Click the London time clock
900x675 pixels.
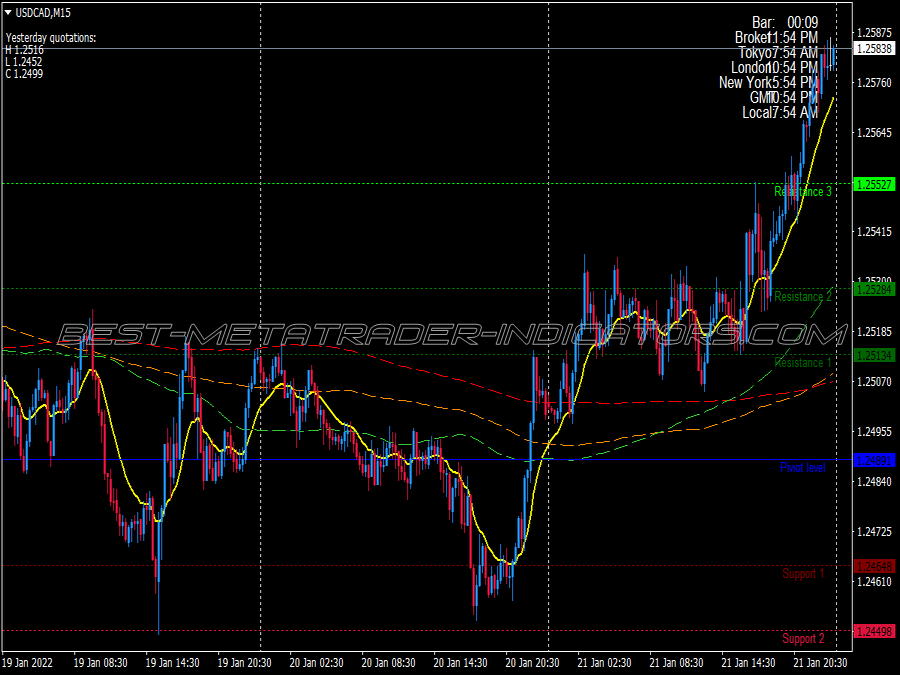click(x=774, y=68)
